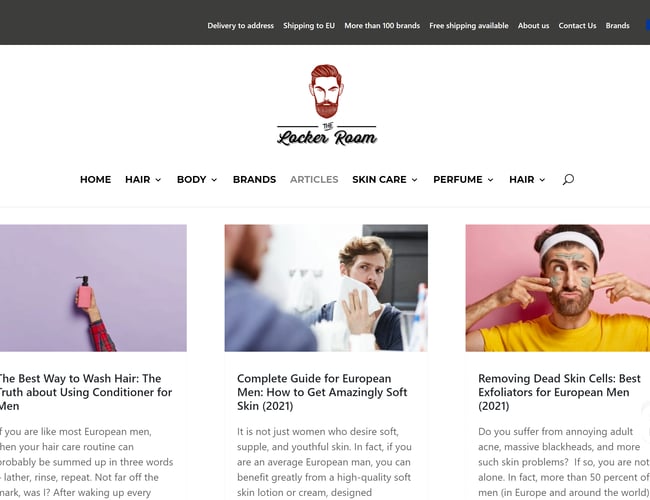The height and width of the screenshot is (500, 650).
Task: Visit the About us page
Action: click(533, 26)
